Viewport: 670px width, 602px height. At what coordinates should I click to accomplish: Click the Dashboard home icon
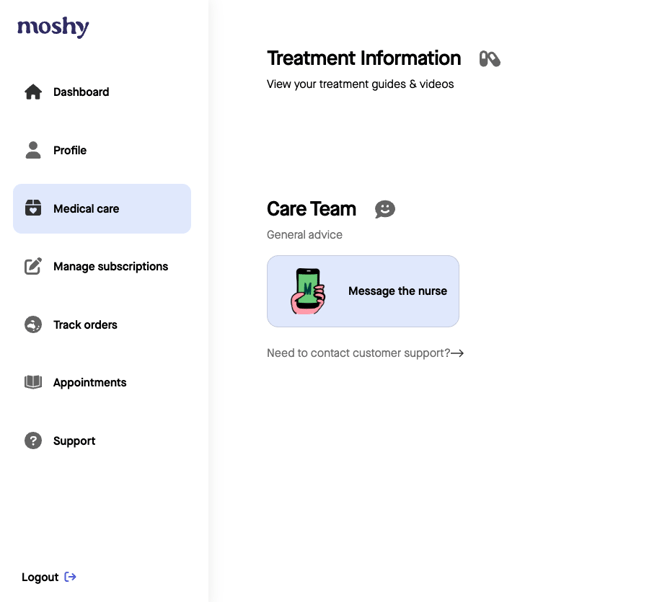tap(33, 92)
